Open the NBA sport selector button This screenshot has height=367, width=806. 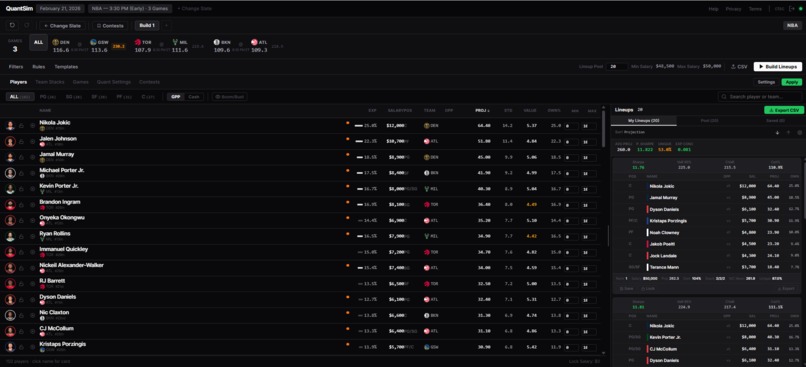[x=792, y=26]
